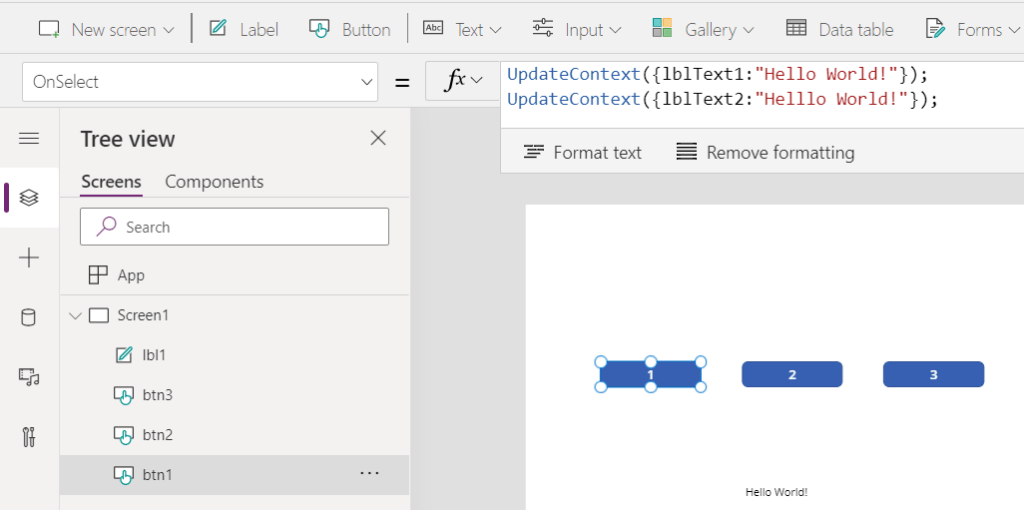The width and height of the screenshot is (1024, 510).
Task: Open the more options ellipsis for btn1
Action: click(x=369, y=473)
